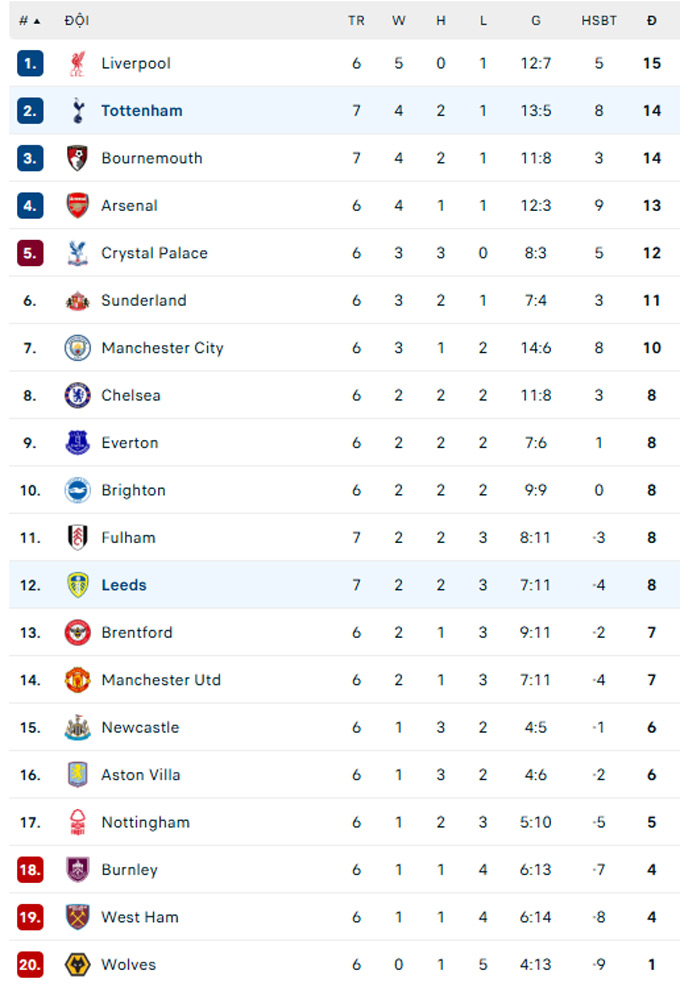This screenshot has height=987, width=680.
Task: Sort standings by the Đ points header
Action: (x=652, y=20)
